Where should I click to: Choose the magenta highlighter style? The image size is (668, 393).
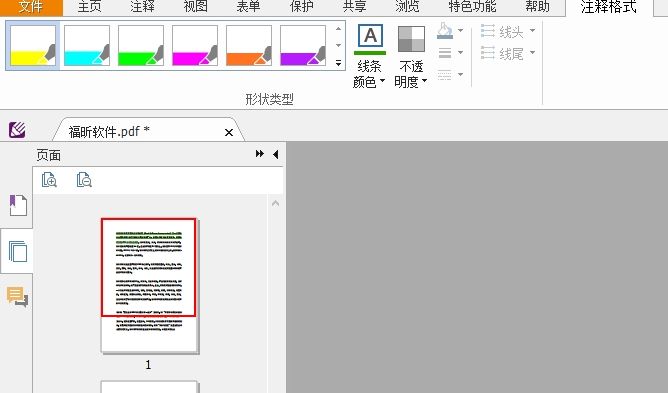[195, 46]
